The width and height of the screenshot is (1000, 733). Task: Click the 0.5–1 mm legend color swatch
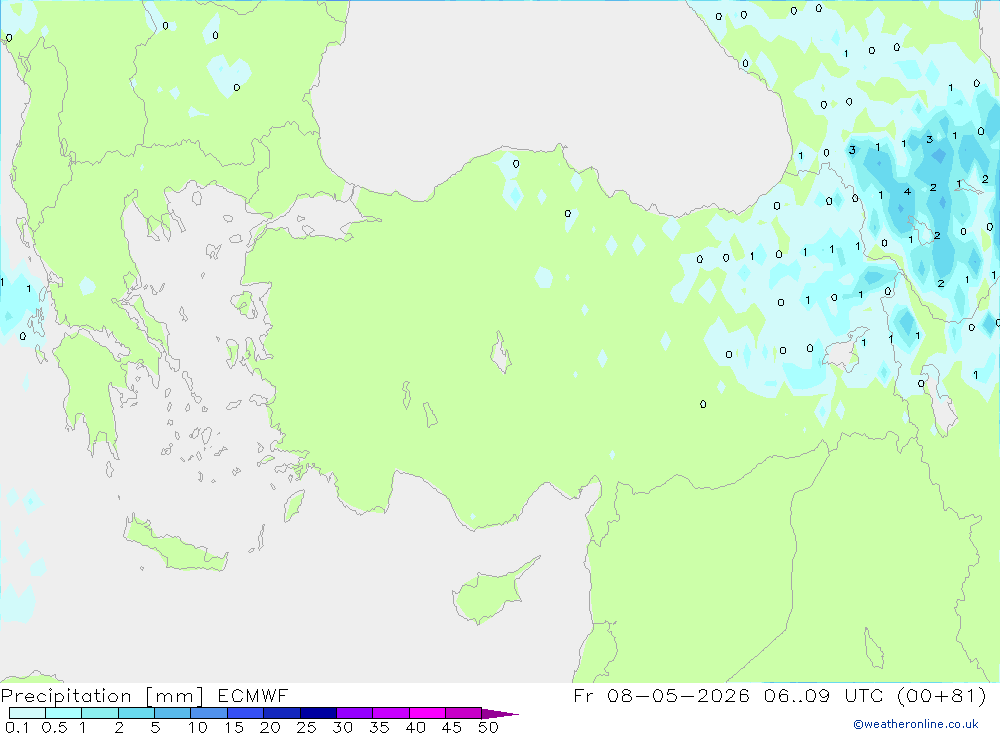pos(63,713)
